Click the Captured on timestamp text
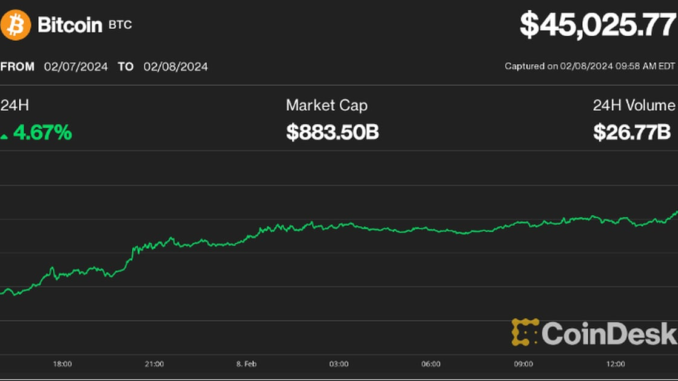 point(589,66)
